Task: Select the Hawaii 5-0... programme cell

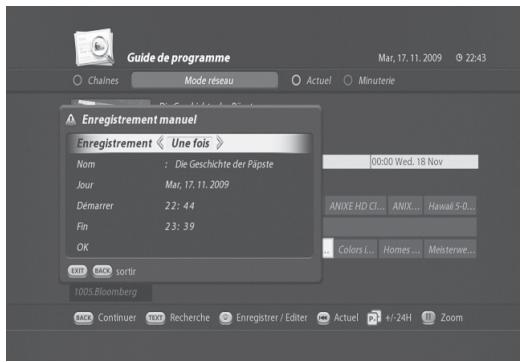Action: click(450, 206)
